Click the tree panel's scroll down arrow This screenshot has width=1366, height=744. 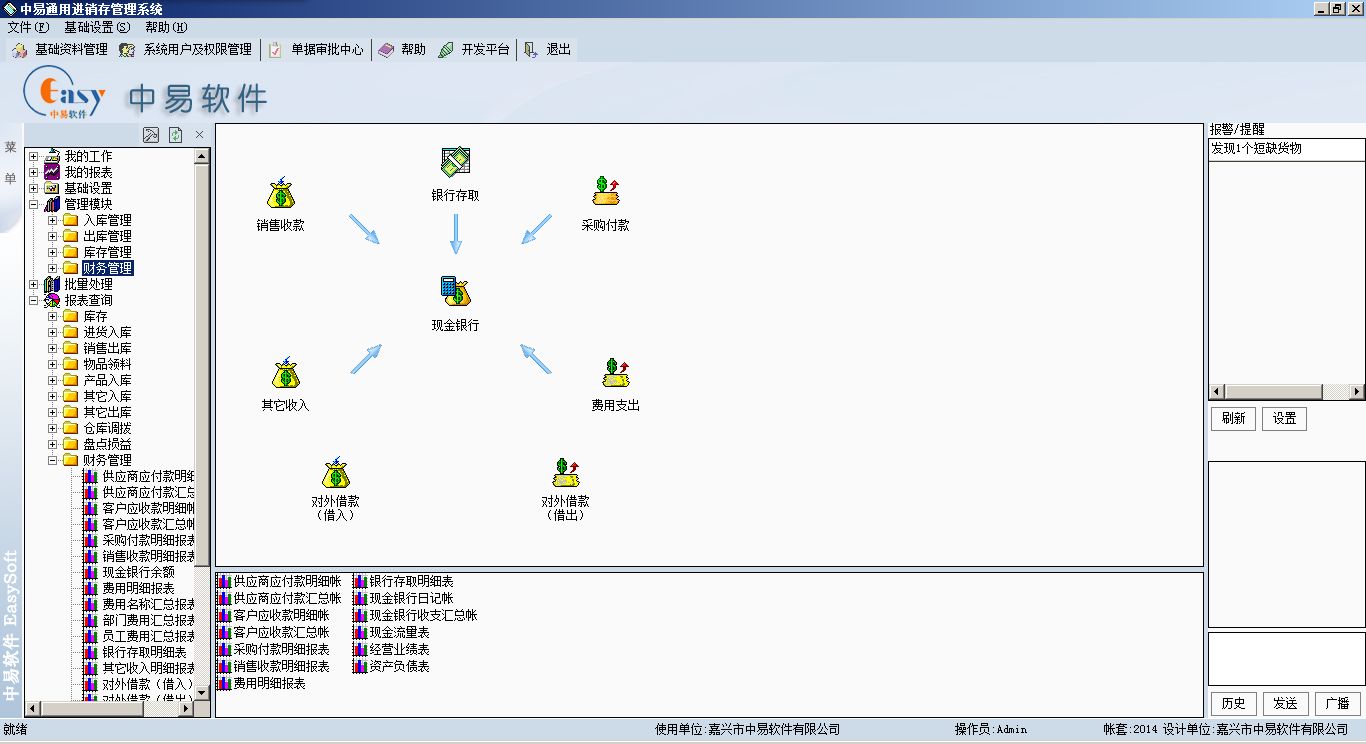(x=202, y=692)
